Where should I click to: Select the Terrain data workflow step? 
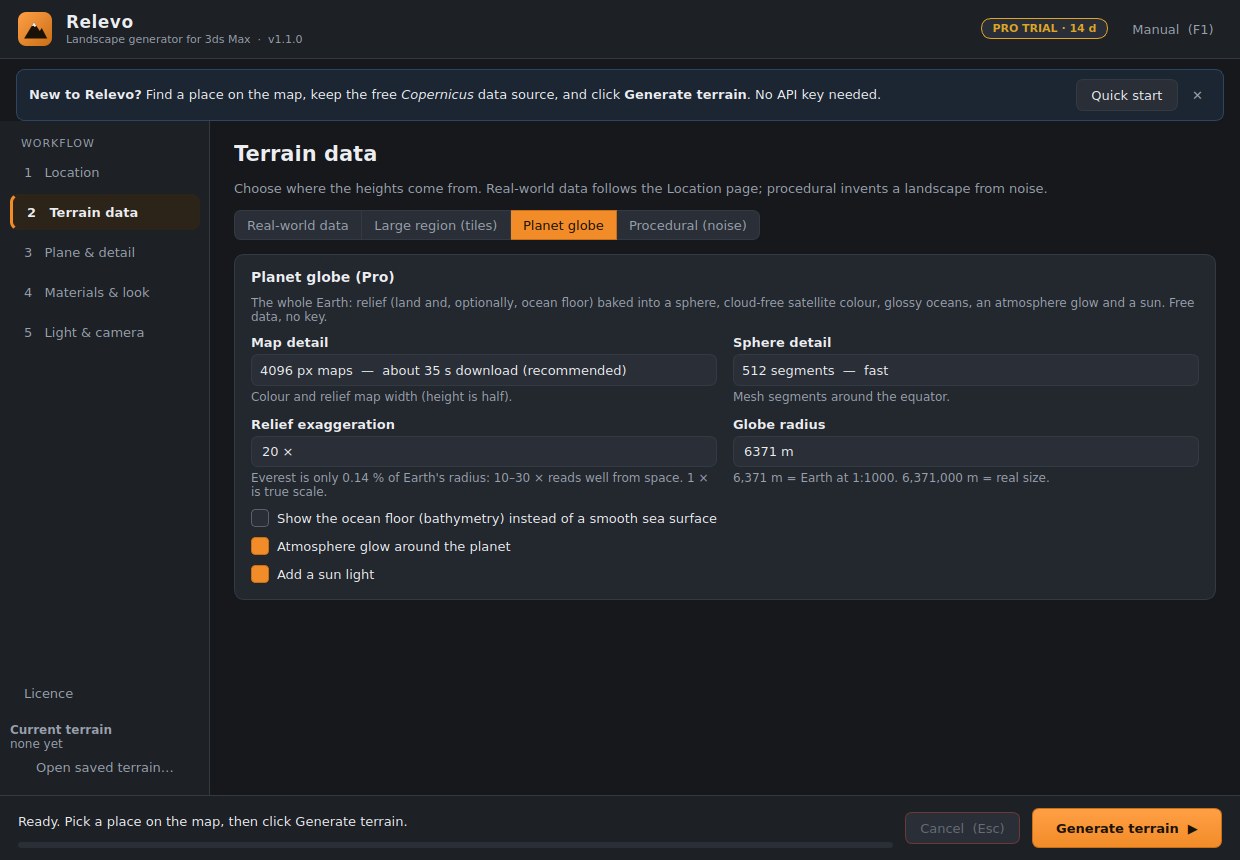pos(105,212)
